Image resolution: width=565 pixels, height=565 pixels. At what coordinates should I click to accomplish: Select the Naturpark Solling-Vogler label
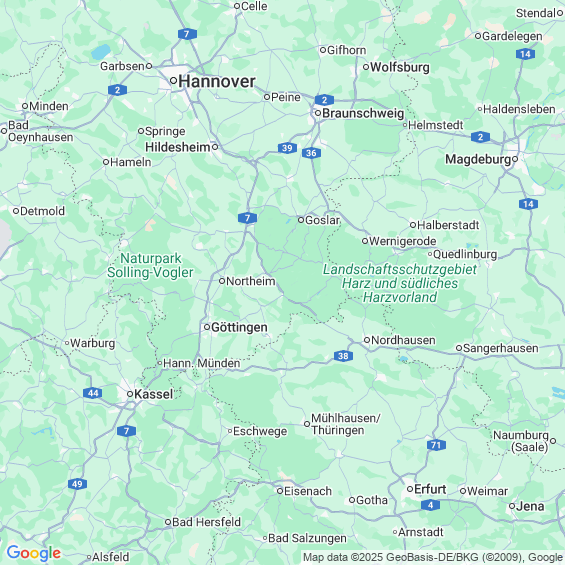click(x=150, y=266)
